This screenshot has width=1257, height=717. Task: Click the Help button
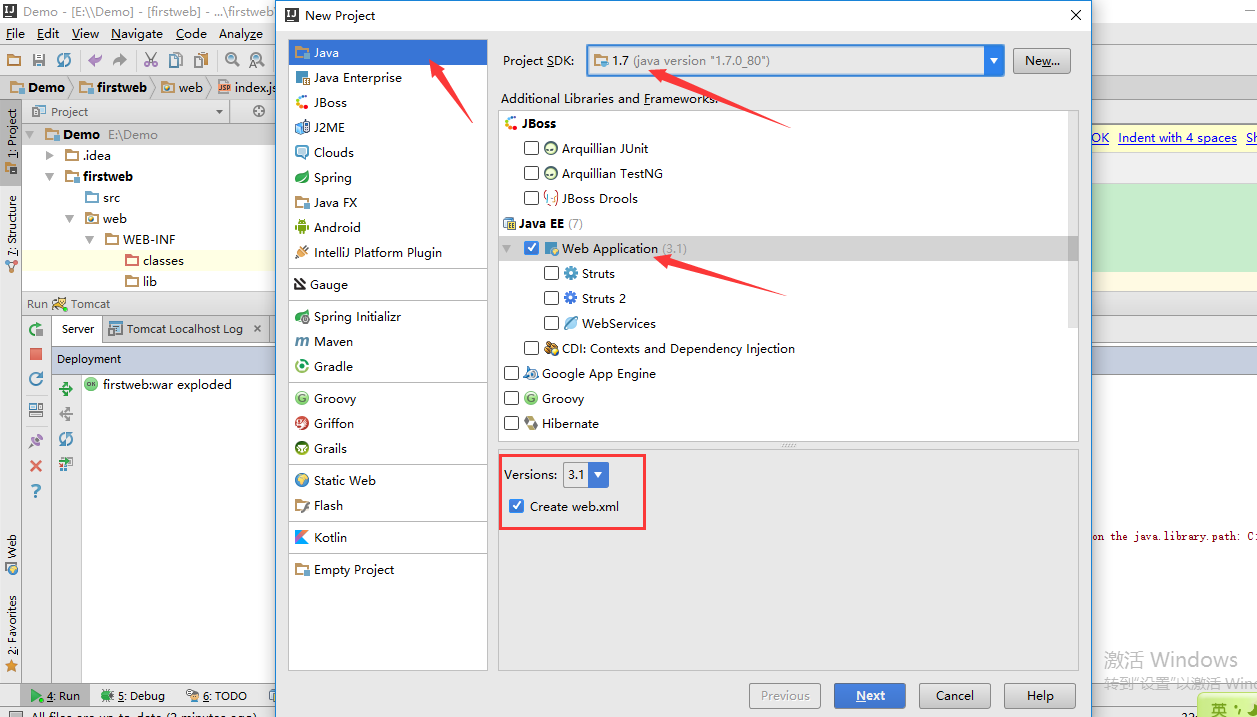pos(1040,696)
